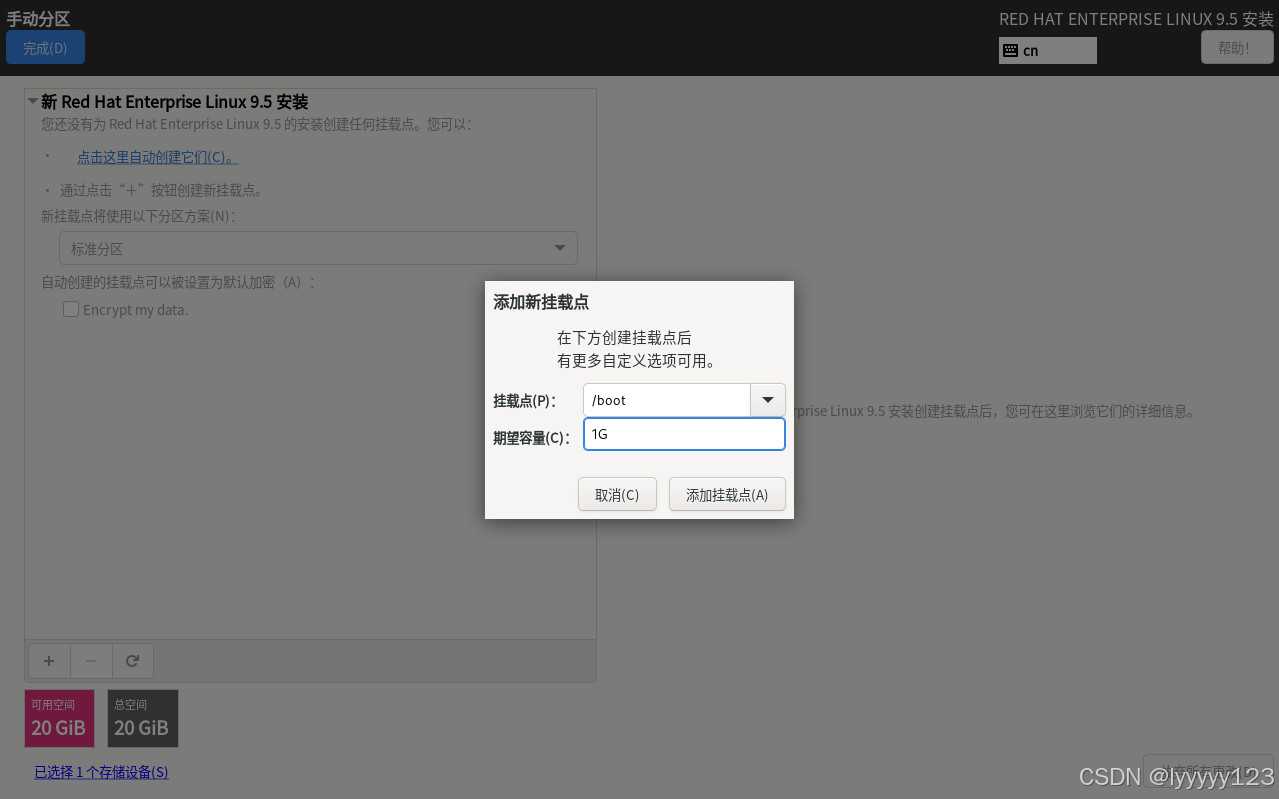The width and height of the screenshot is (1279, 799).
Task: Open the 已选择 1 个存储设备 link
Action: [x=100, y=772]
